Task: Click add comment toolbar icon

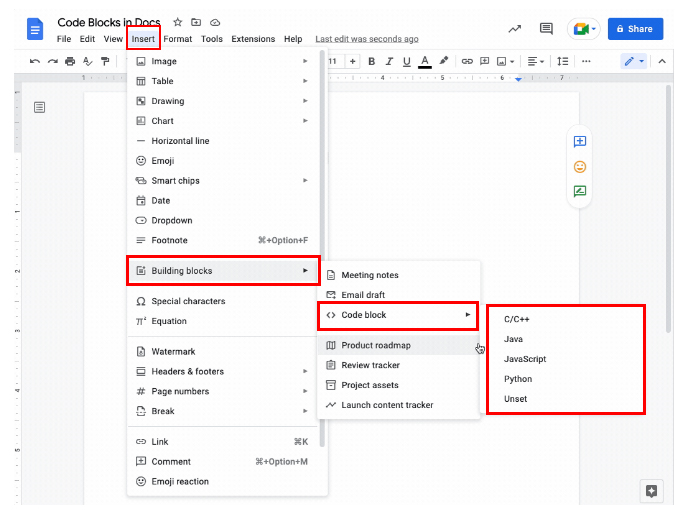Action: [485, 61]
